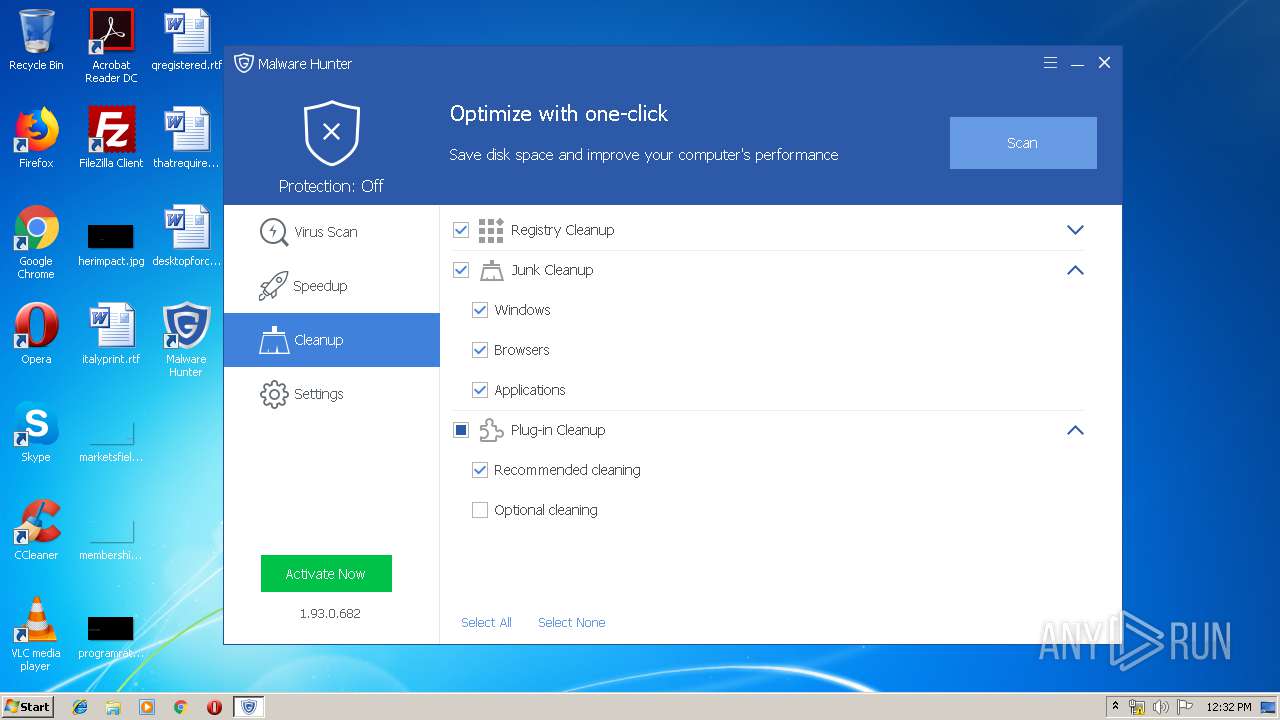Click the Action Center flag tray icon

pos(1184,707)
